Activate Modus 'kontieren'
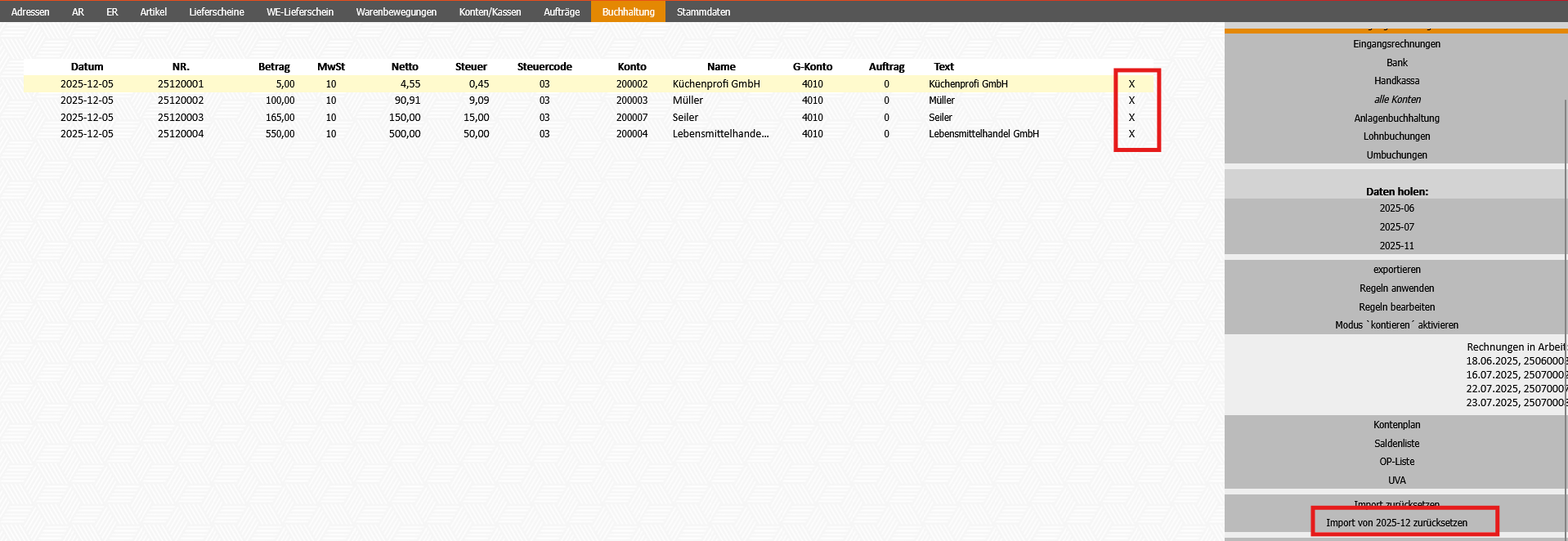The height and width of the screenshot is (541, 1568). (1396, 325)
